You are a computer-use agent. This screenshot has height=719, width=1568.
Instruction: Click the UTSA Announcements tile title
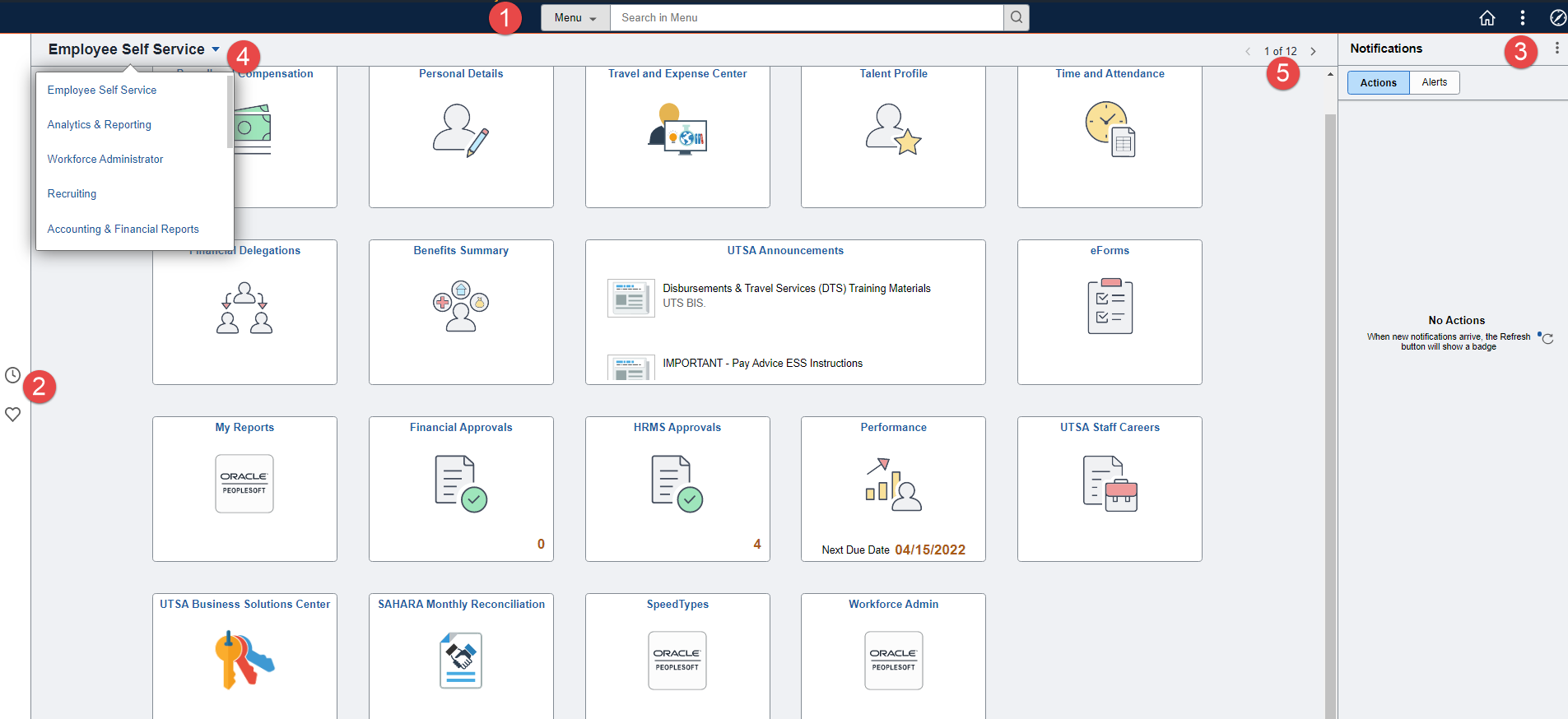pos(785,250)
